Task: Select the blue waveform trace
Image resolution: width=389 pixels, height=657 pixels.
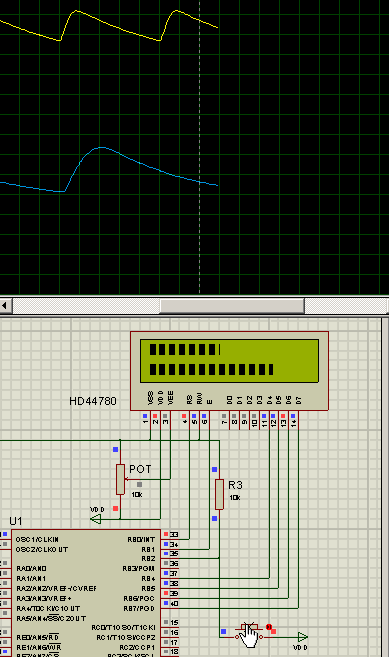Action: (x=109, y=170)
